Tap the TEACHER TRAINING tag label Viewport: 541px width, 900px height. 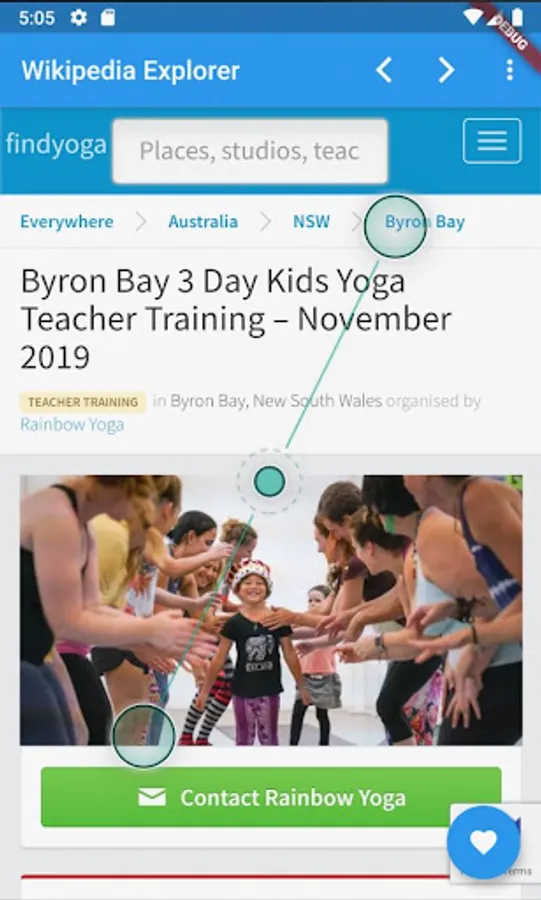tap(83, 402)
